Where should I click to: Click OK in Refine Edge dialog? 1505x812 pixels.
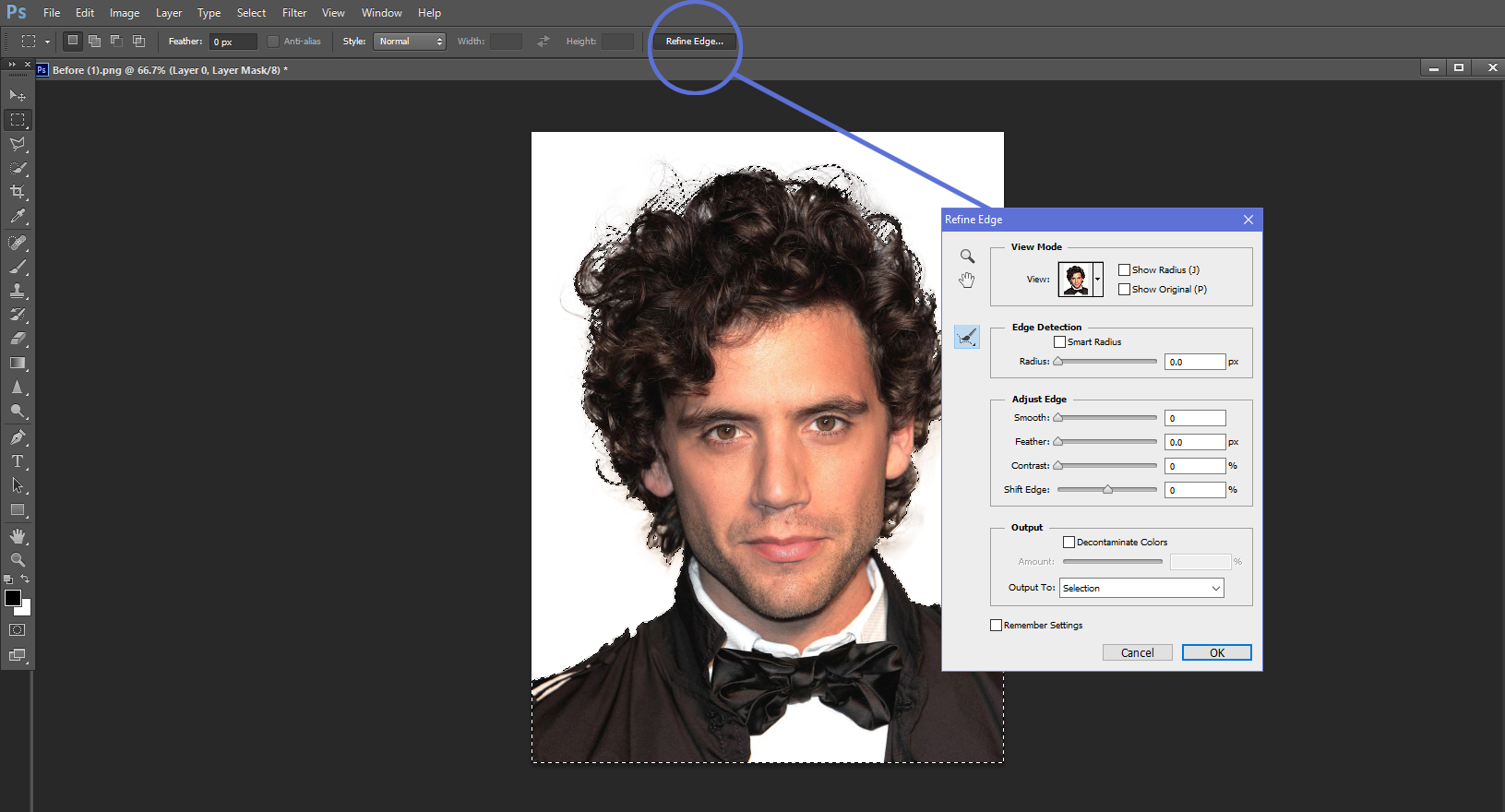pyautogui.click(x=1216, y=652)
